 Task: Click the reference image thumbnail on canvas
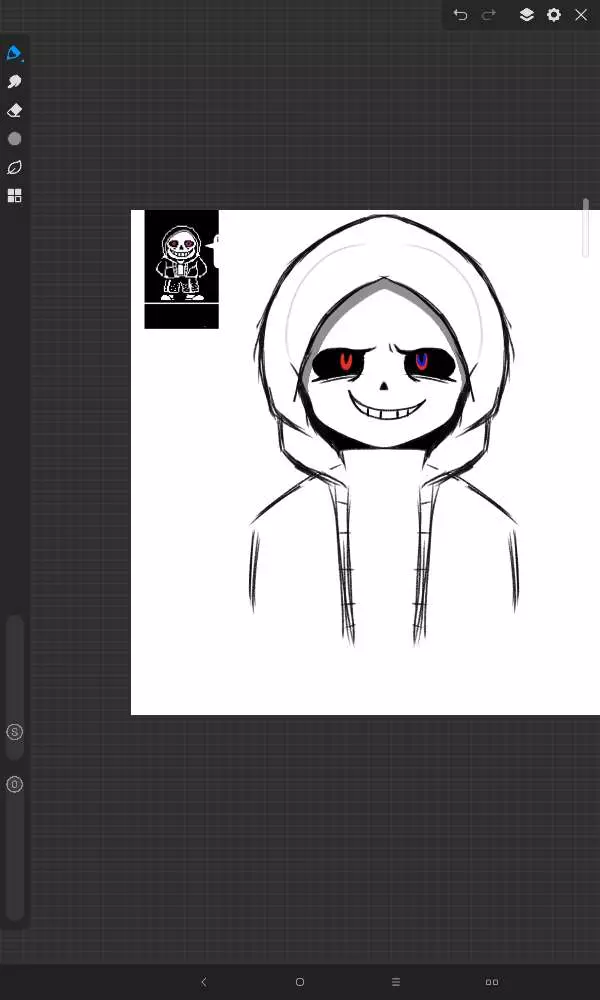pos(181,268)
